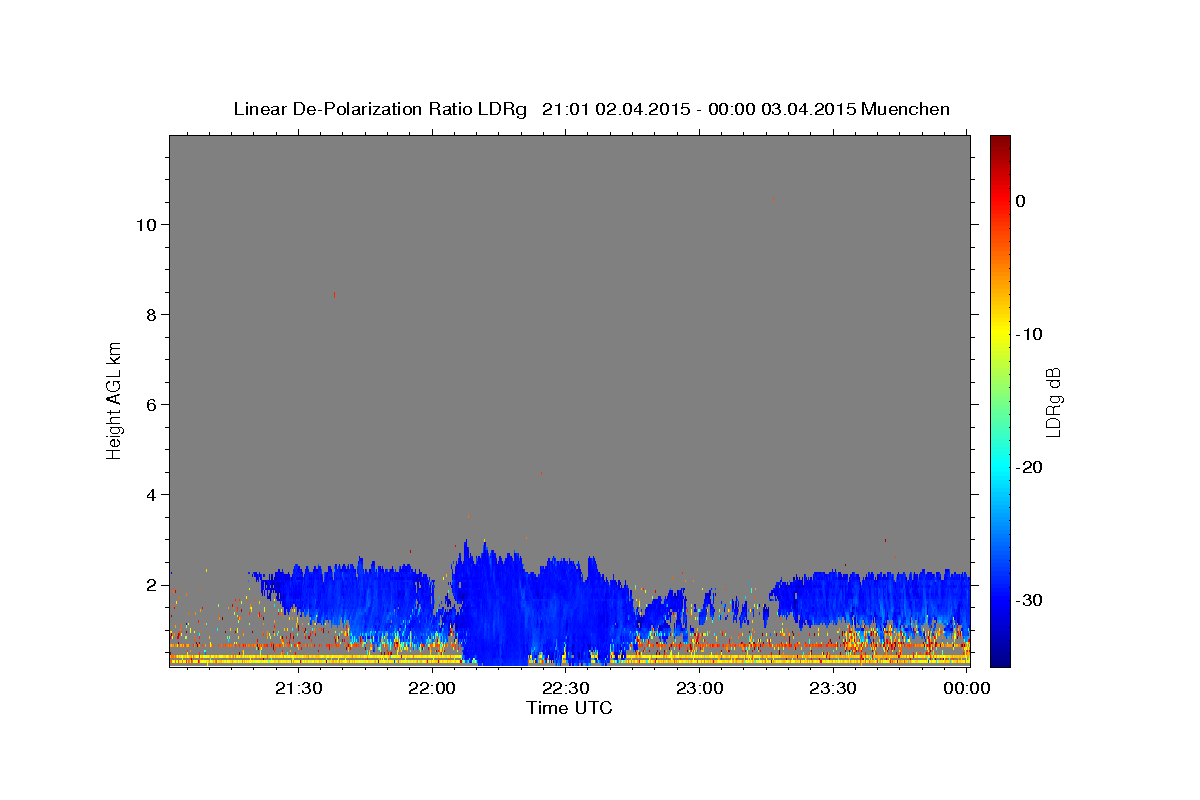Image resolution: width=1200 pixels, height=800 pixels.
Task: Click the 23:00 time tick label
Action: click(699, 688)
